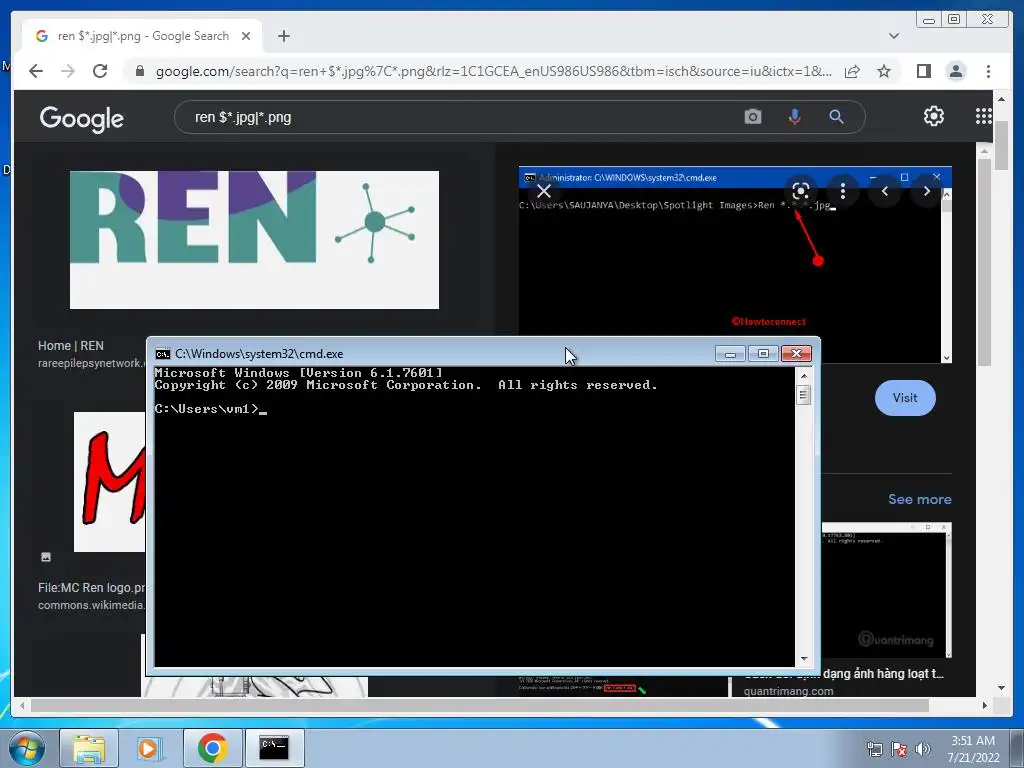The height and width of the screenshot is (768, 1024).
Task: Go to the Google logo homepage
Action: click(82, 119)
